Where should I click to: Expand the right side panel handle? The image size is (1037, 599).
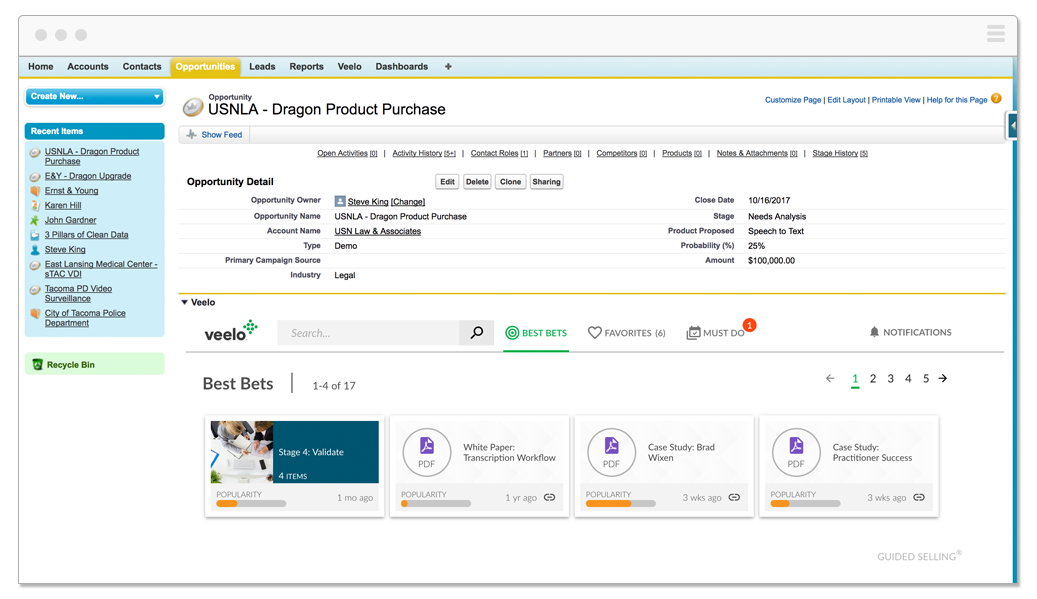coord(1012,126)
